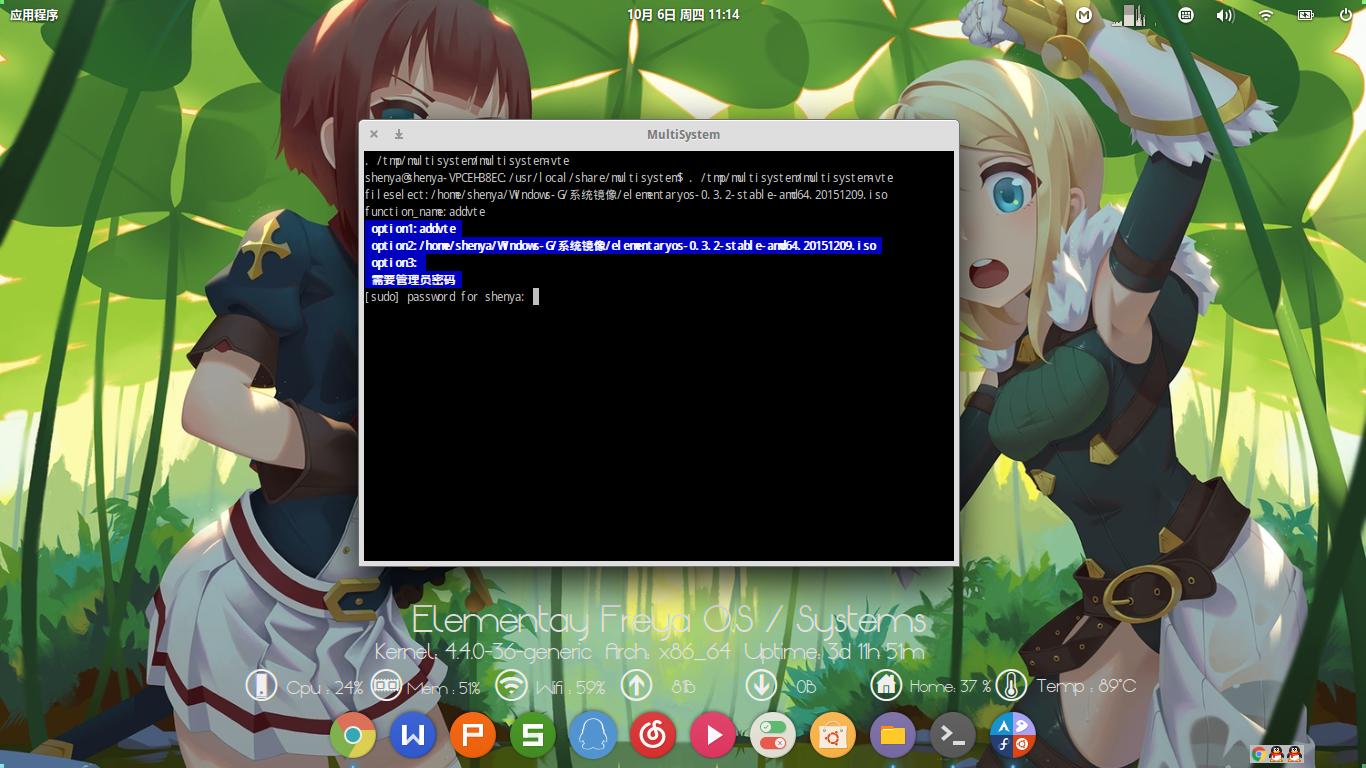Open Switchboard system settings from the dock
This screenshot has width=1366, height=768.
tap(772, 735)
